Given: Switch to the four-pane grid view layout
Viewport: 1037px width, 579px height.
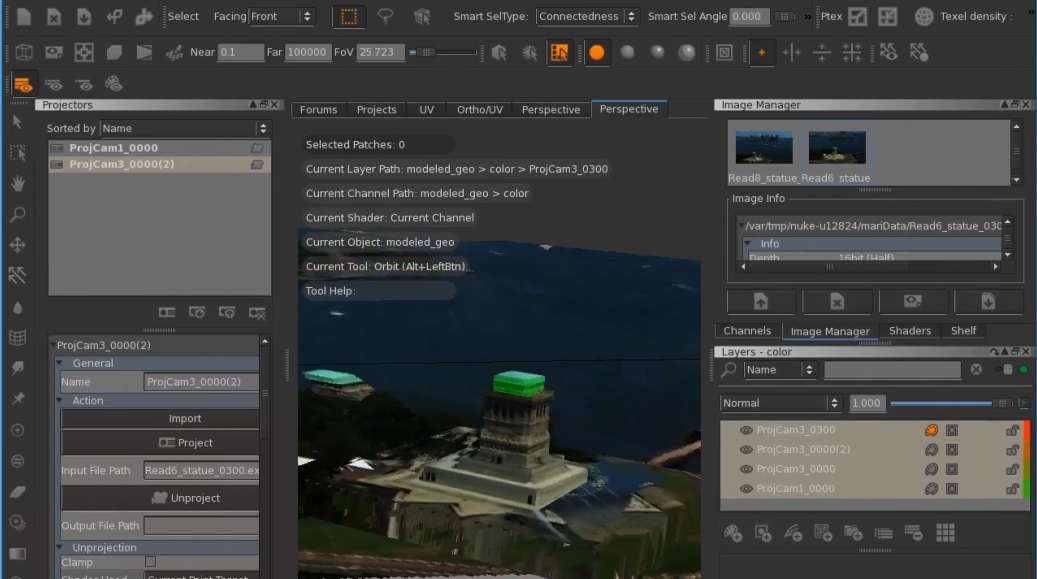Looking at the screenshot, I should 852,52.
